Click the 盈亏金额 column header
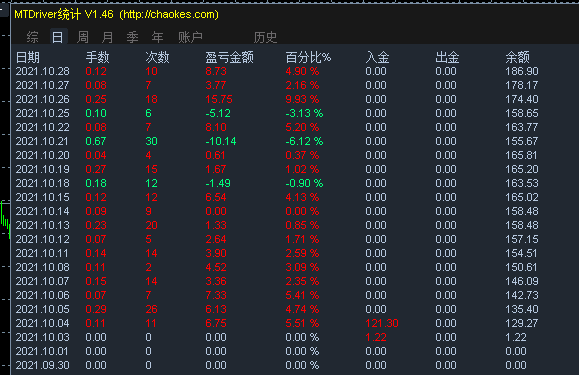The height and width of the screenshot is (375, 579). (230, 57)
